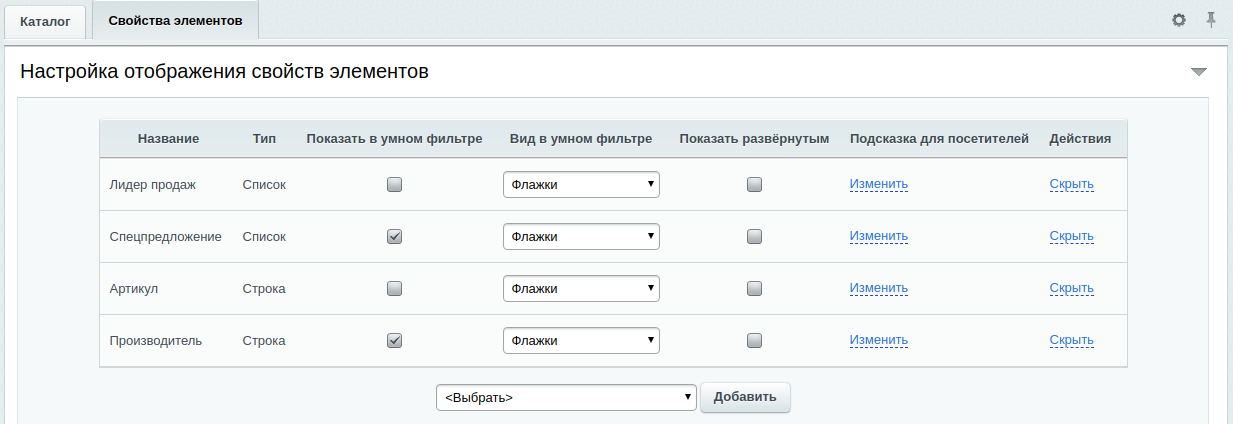The height and width of the screenshot is (424, 1233).
Task: Select the Свойства элементов tab
Action: click(x=175, y=20)
